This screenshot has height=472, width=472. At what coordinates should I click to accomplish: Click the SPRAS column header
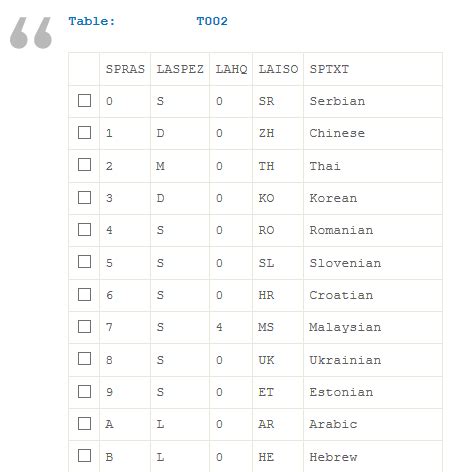125,69
